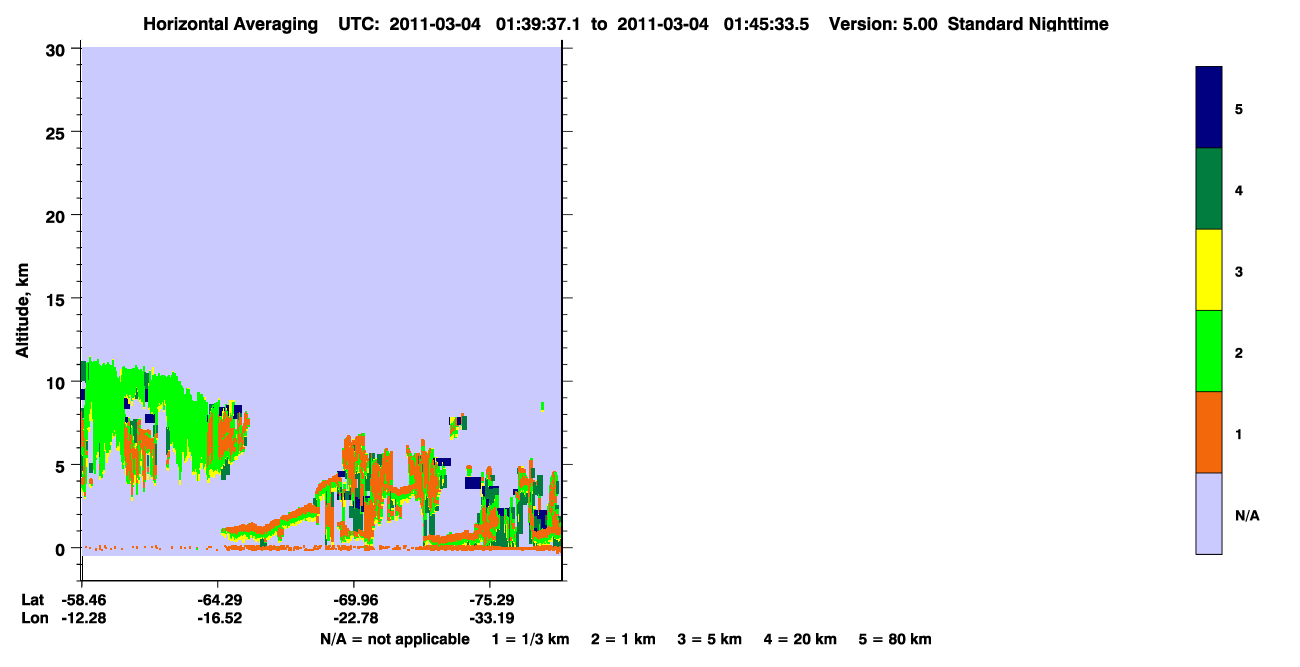Click the y-axis tick label 15
1300x667 pixels.
[57, 299]
